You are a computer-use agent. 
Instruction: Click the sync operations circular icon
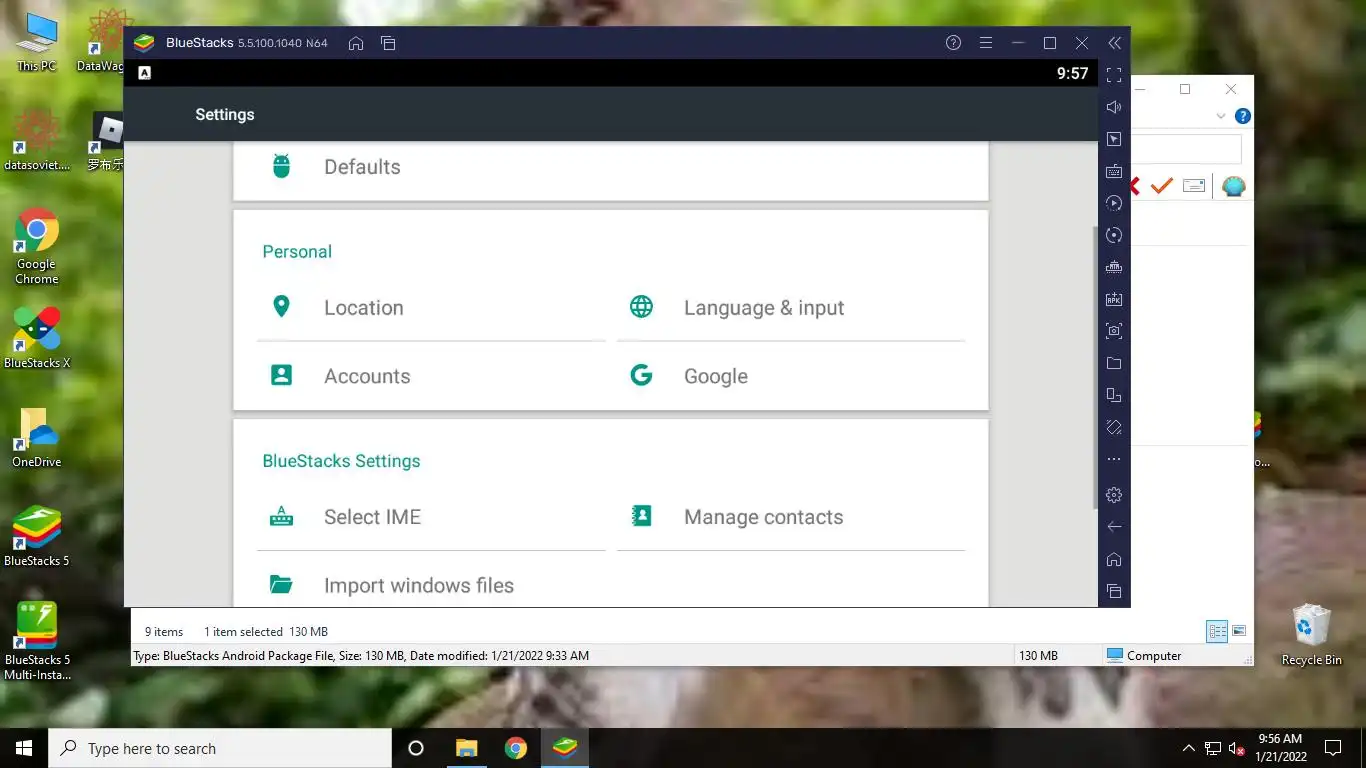point(1114,235)
